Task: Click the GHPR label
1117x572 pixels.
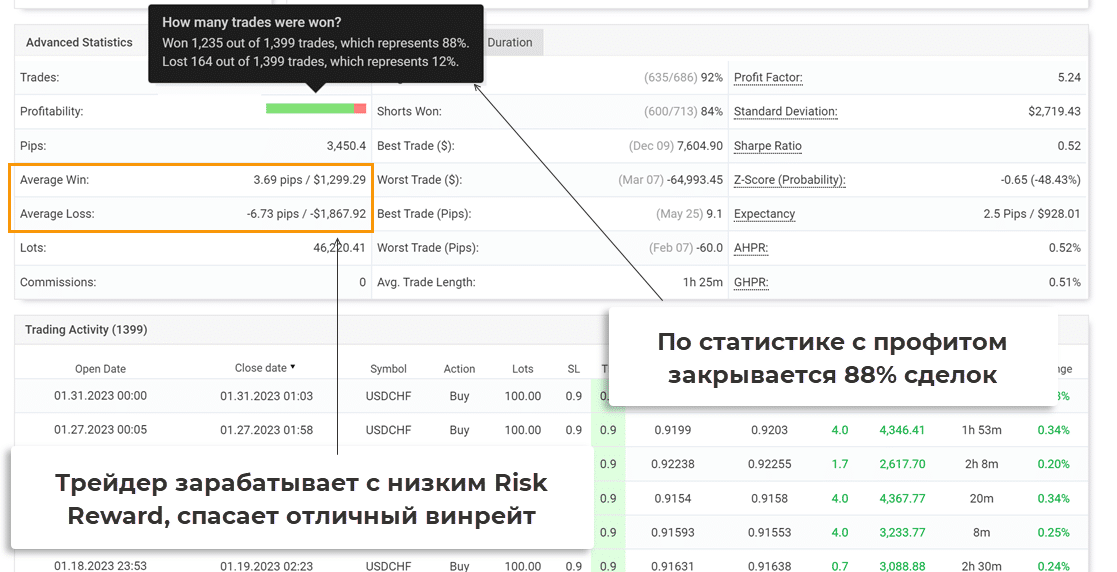Action: point(751,282)
